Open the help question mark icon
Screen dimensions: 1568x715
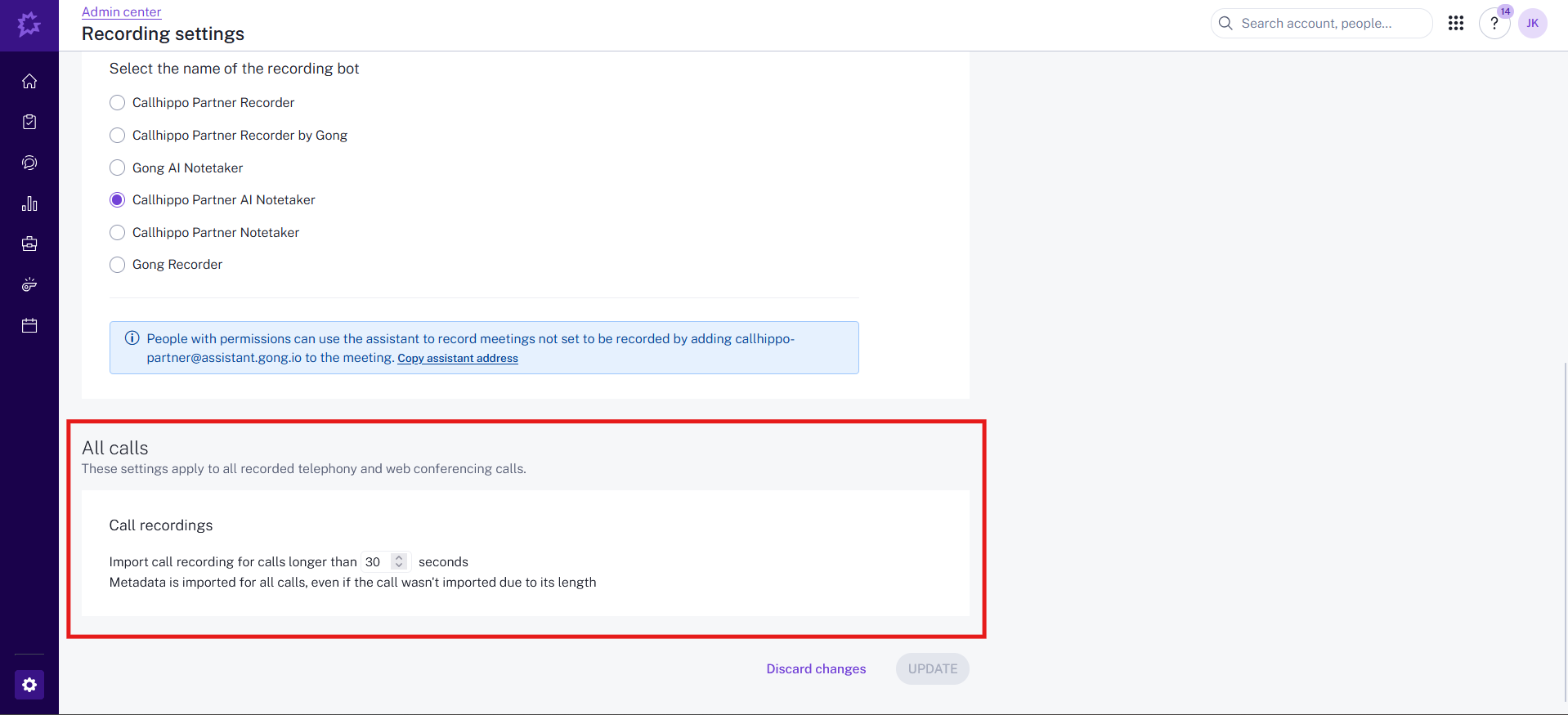[x=1494, y=23]
